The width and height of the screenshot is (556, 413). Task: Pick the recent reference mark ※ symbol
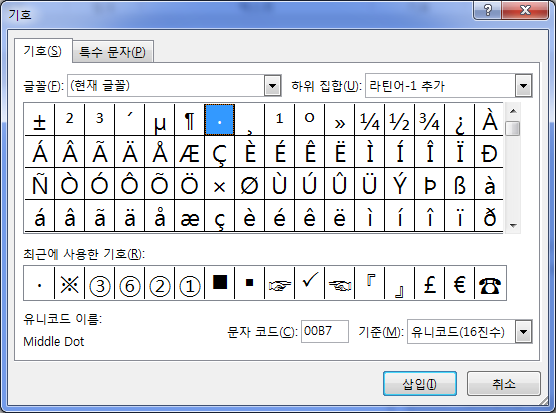(70, 283)
